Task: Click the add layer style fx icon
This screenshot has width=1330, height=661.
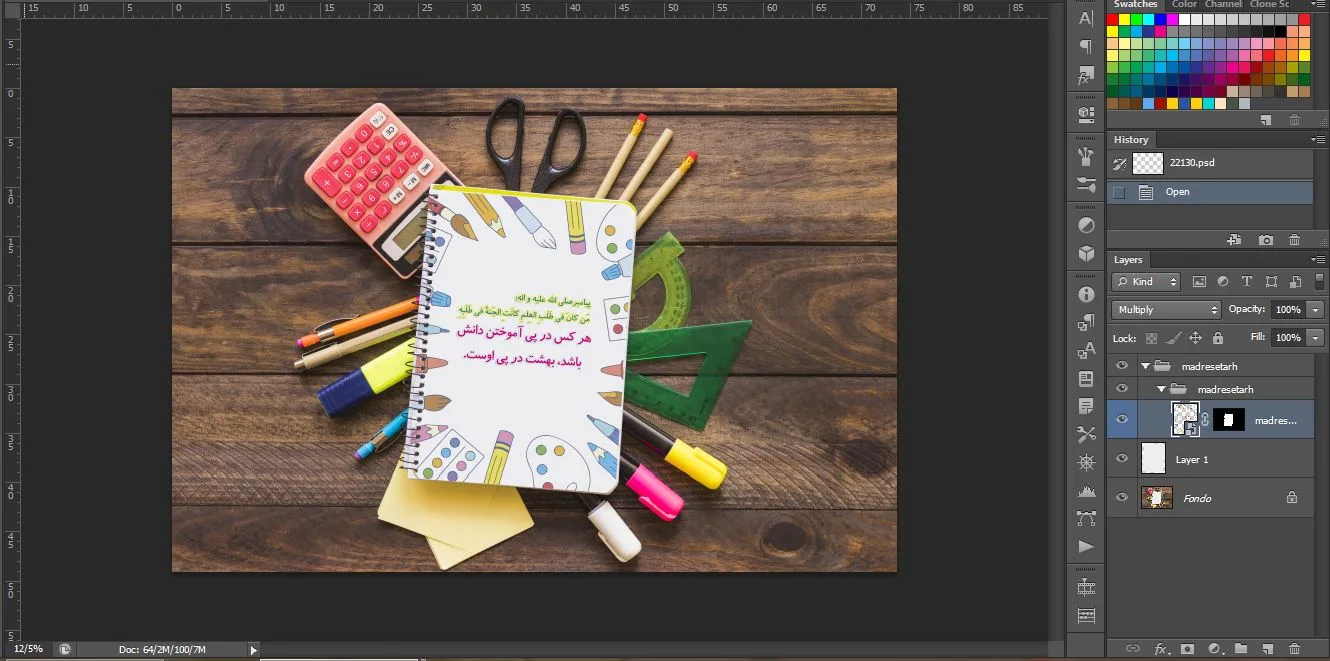Action: pos(1162,649)
